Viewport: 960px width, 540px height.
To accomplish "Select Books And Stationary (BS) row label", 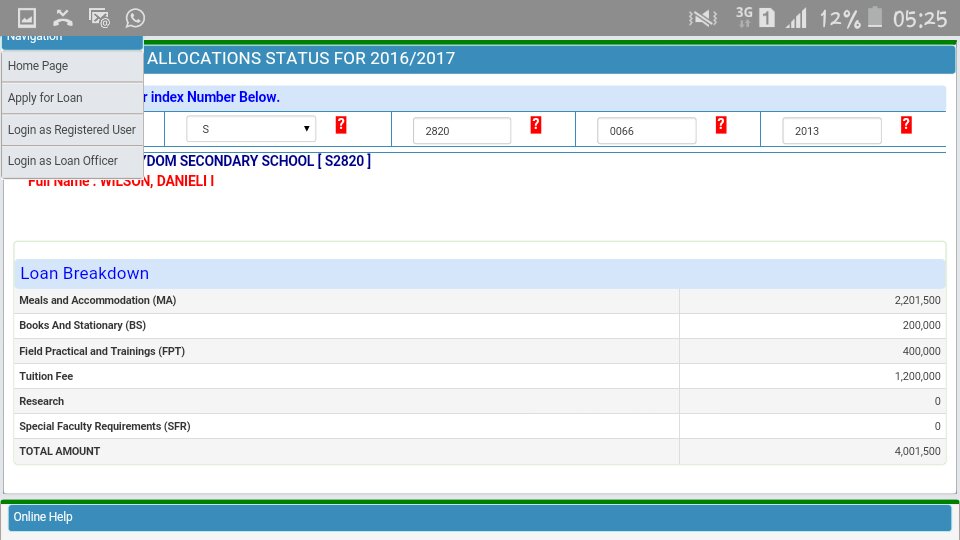I will point(83,326).
